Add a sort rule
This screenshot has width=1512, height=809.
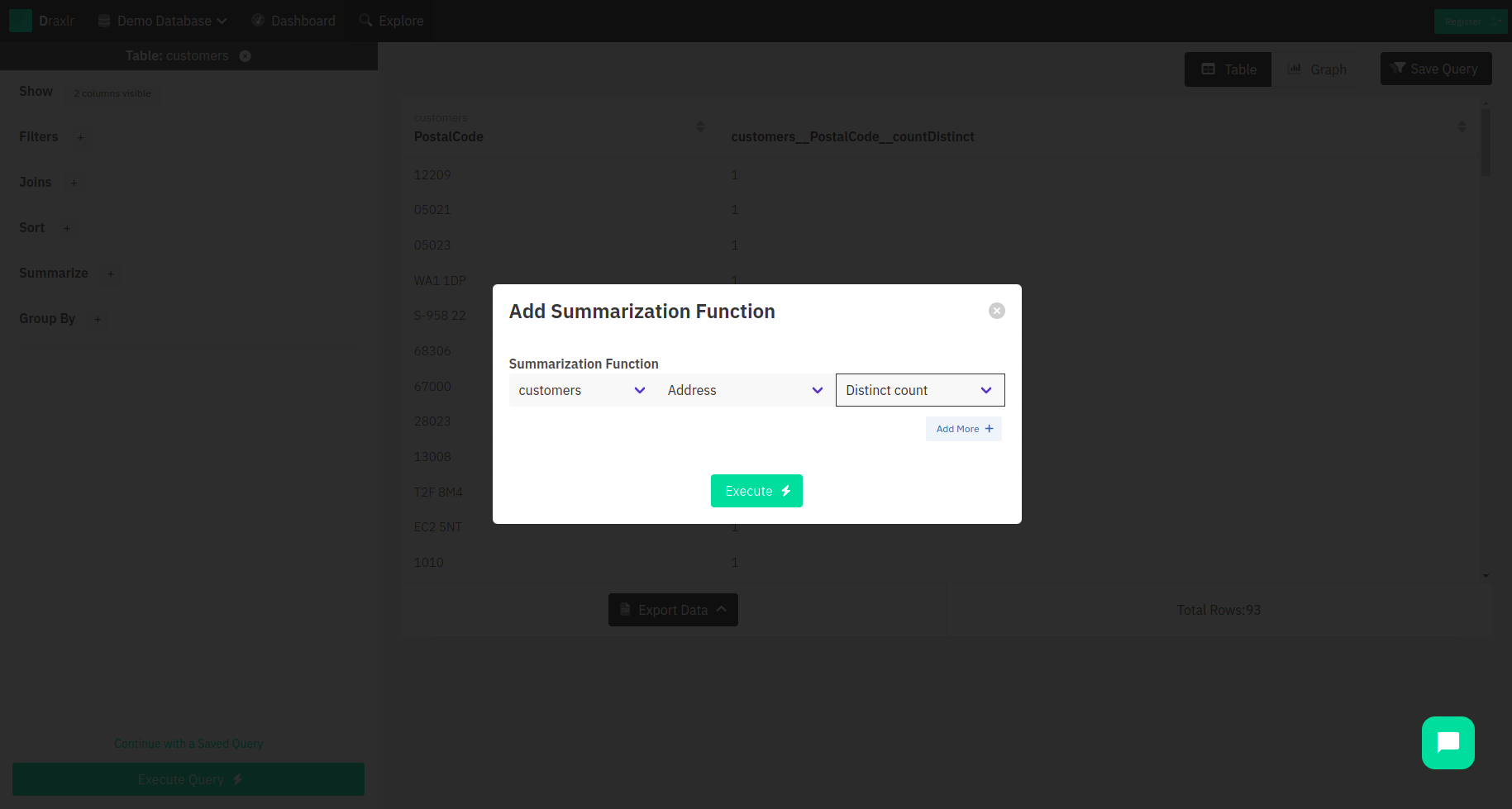pos(67,228)
